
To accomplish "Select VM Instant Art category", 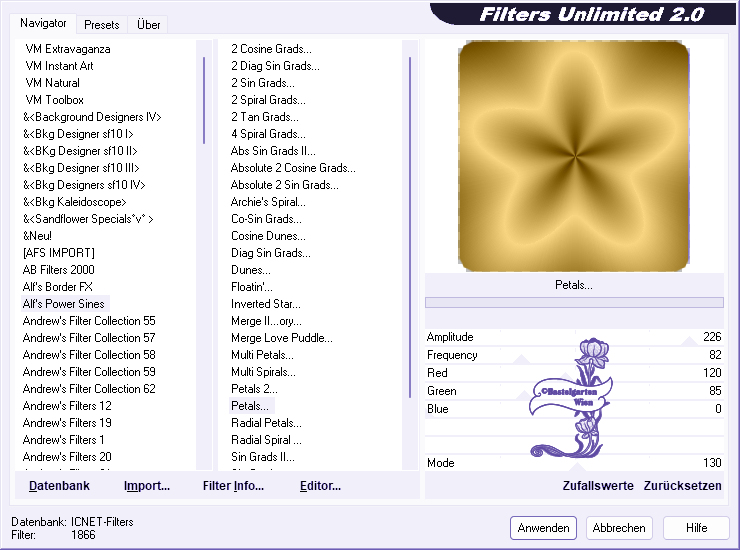I will click(59, 66).
